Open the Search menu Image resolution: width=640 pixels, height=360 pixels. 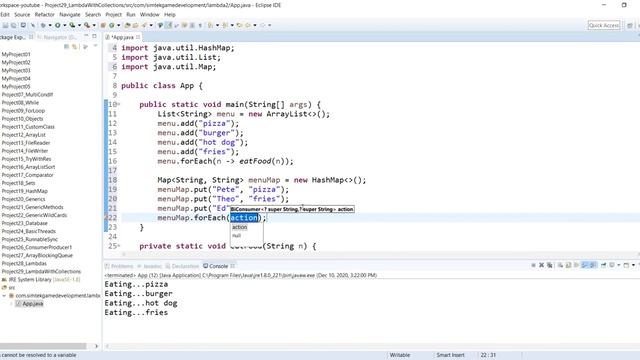pyautogui.click(x=93, y=15)
